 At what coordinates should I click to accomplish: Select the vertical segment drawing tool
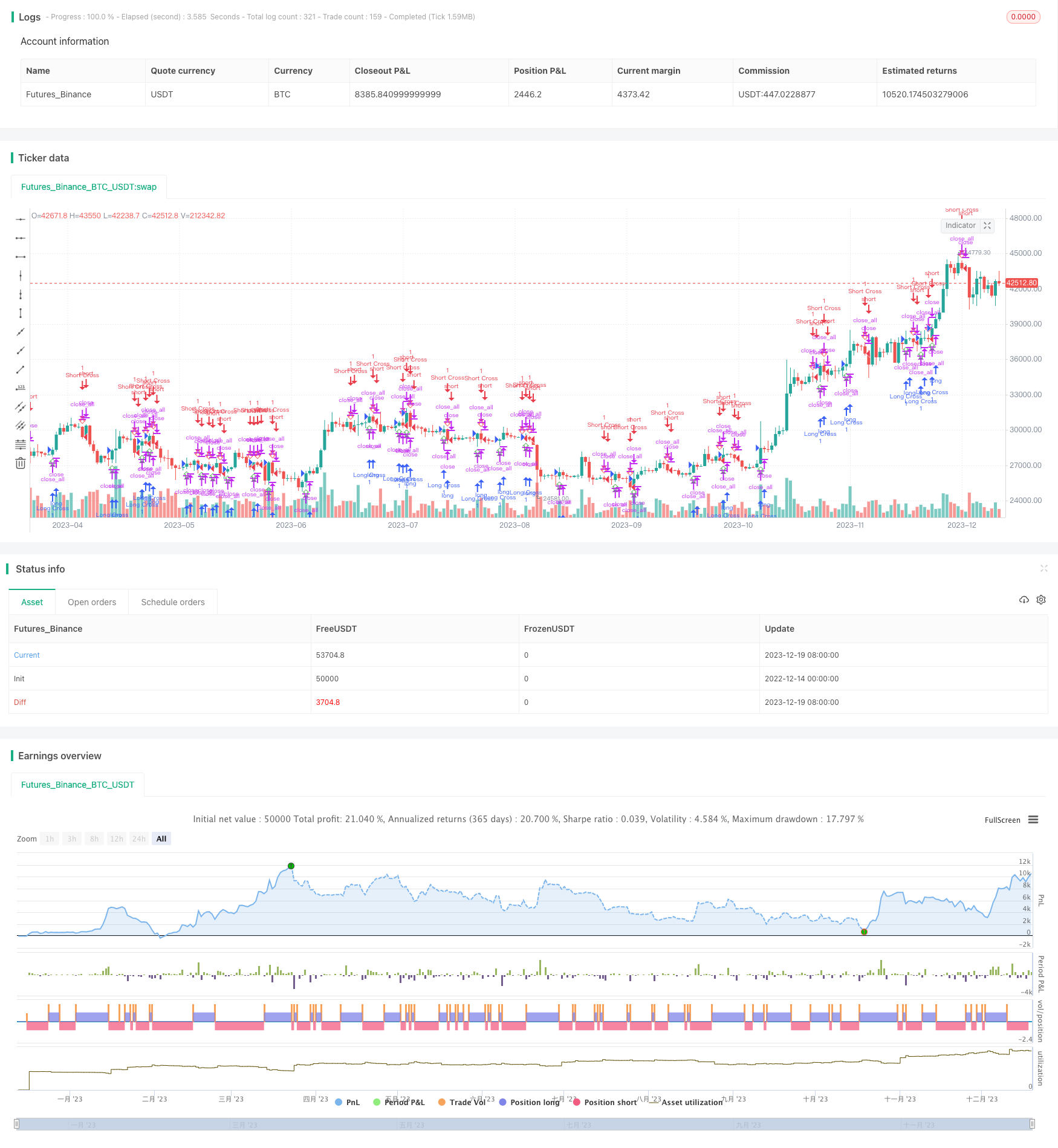21,313
